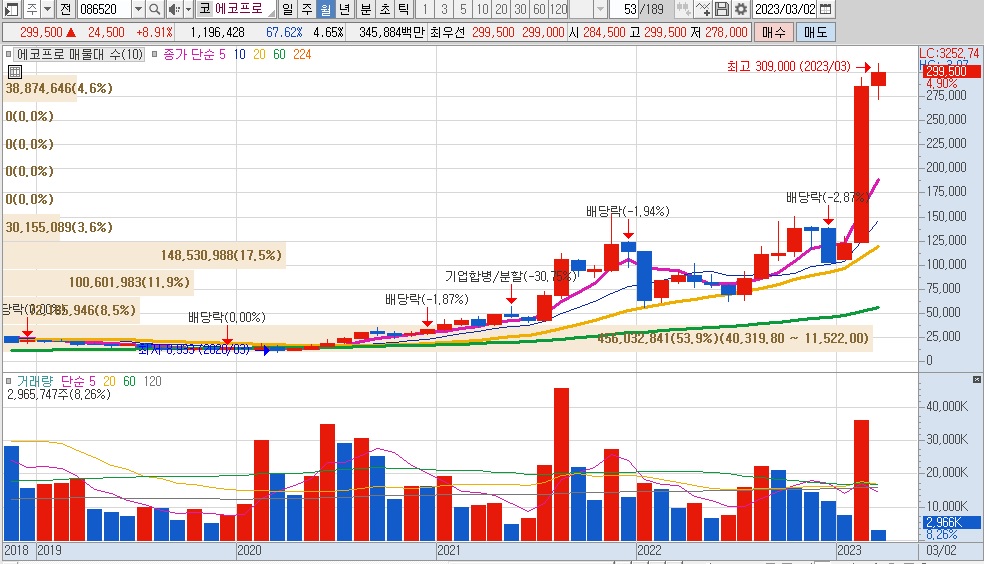This screenshot has width=984, height=564.
Task: Click the 에코프로 stock name field
Action: [x=244, y=9]
